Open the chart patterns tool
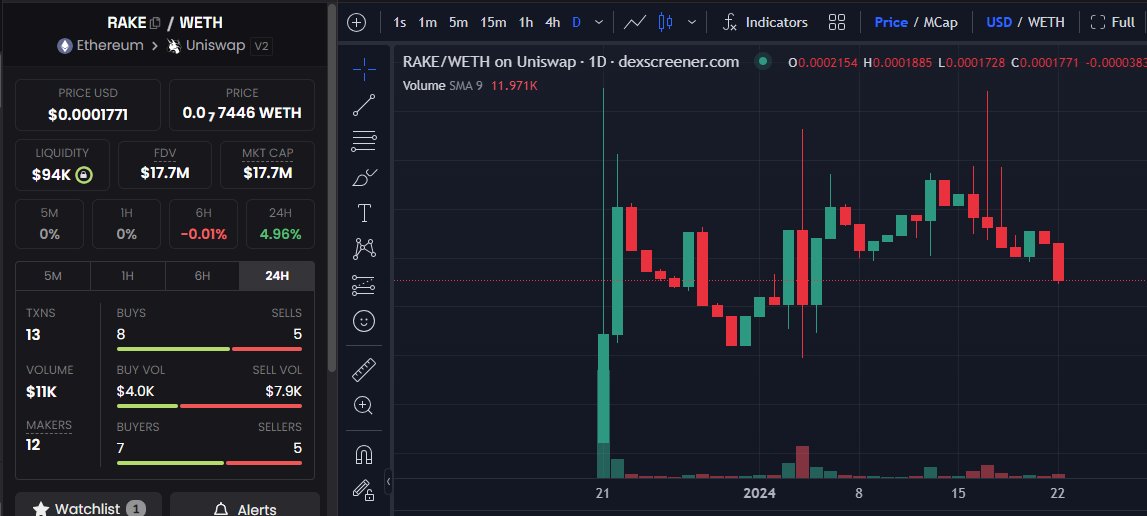1147x516 pixels. click(364, 249)
